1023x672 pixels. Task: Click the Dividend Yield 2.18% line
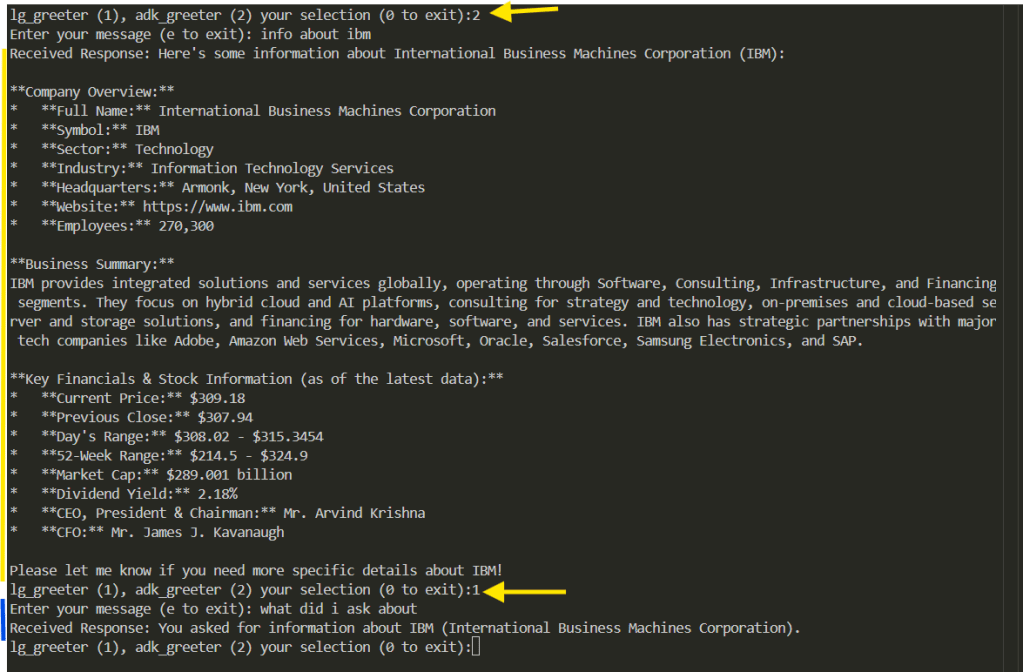(139, 494)
